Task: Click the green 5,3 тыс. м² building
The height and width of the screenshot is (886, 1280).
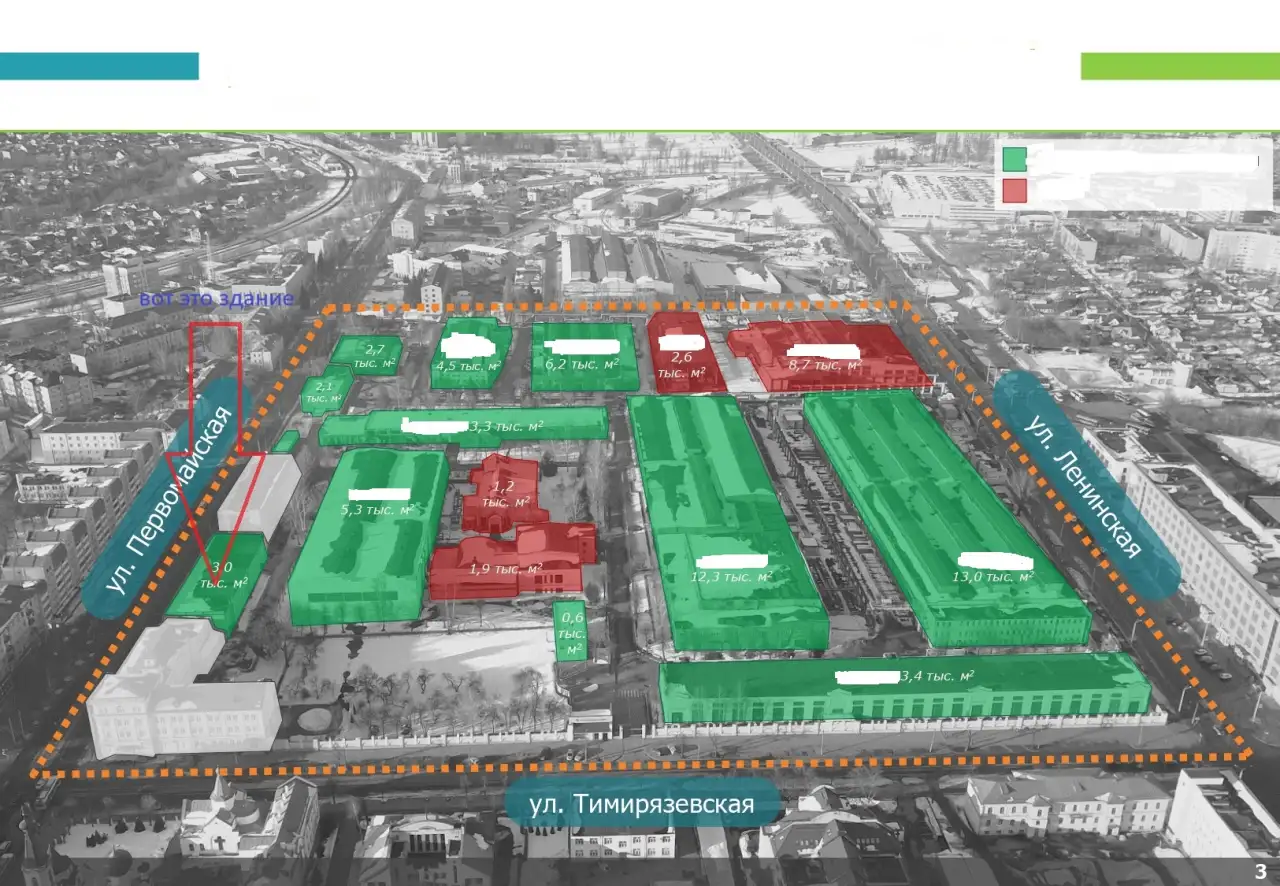Action: 368,537
